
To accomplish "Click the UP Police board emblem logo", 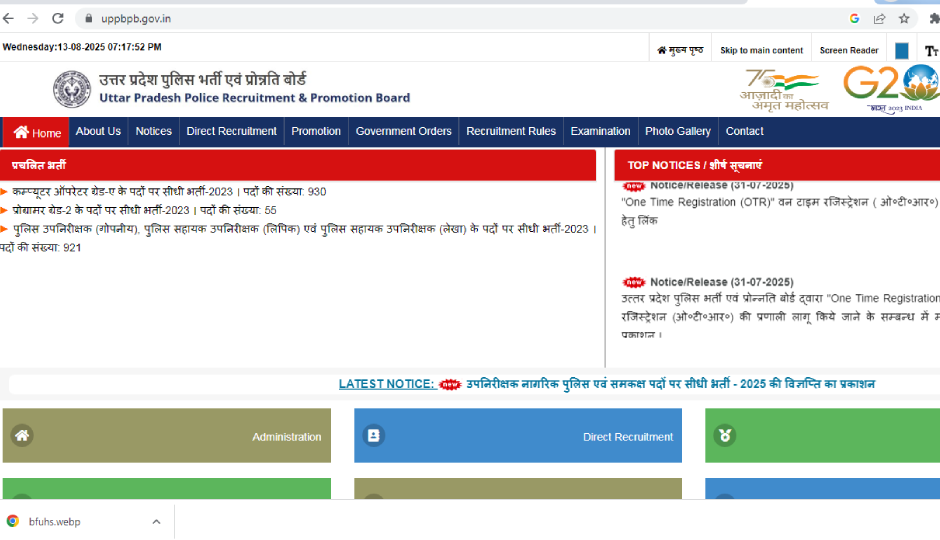I will 72,89.
